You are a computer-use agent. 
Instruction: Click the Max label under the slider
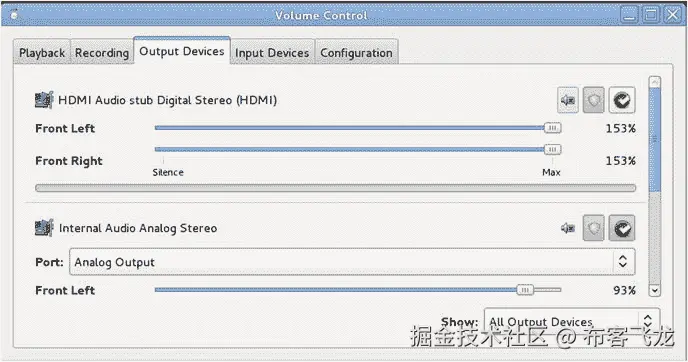551,172
